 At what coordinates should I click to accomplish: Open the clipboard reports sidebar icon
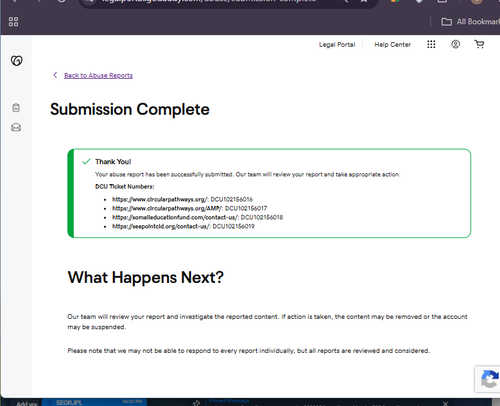coord(16,108)
